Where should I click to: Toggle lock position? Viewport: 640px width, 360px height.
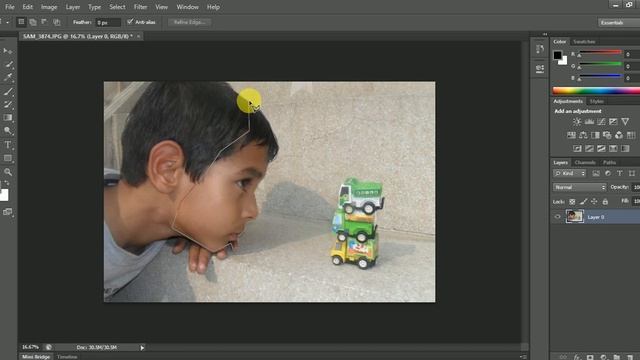click(x=594, y=201)
